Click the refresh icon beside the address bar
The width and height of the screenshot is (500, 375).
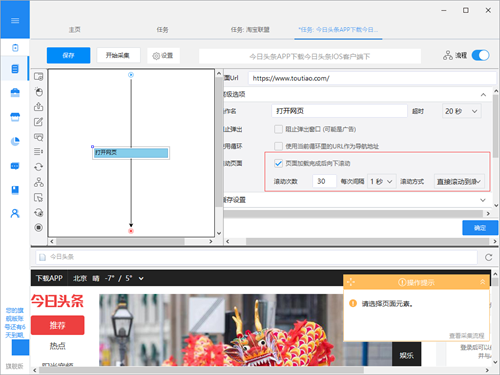point(488,257)
